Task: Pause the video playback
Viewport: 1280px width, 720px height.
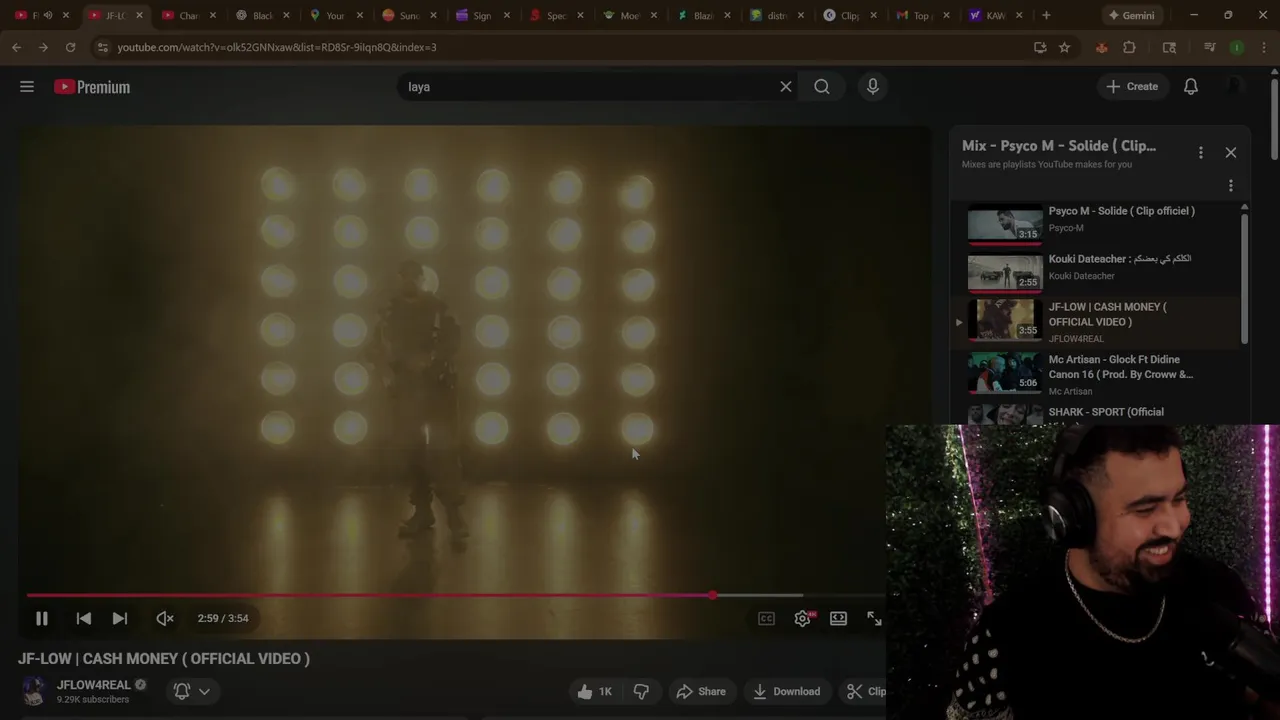Action: tap(42, 618)
